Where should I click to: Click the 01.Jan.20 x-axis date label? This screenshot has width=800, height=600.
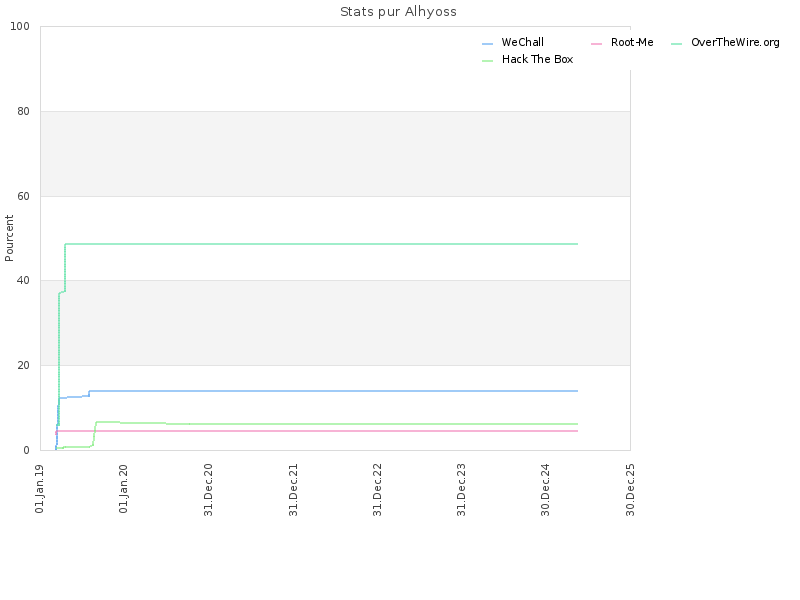tap(123, 489)
